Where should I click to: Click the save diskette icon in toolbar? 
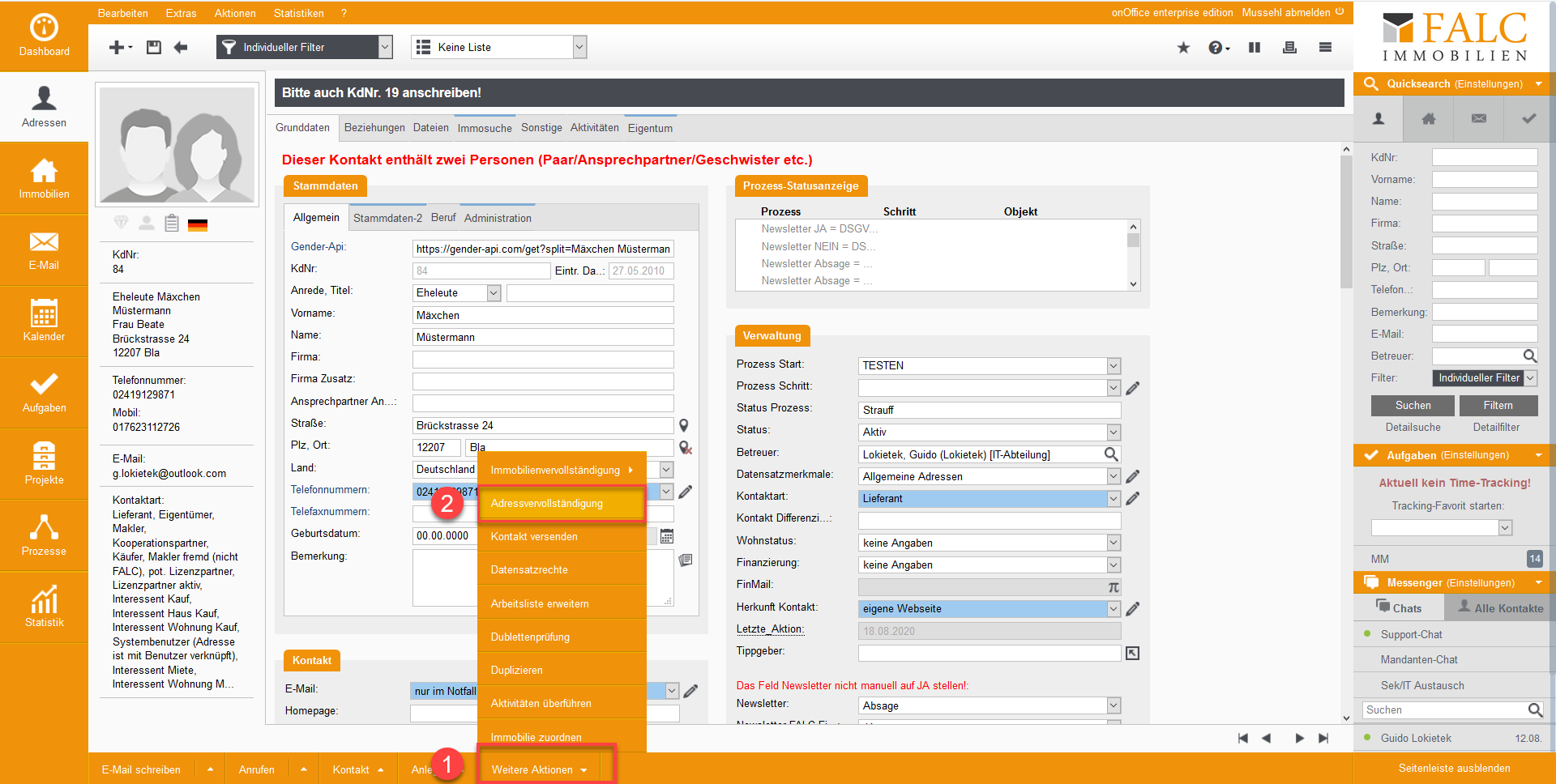(x=153, y=48)
